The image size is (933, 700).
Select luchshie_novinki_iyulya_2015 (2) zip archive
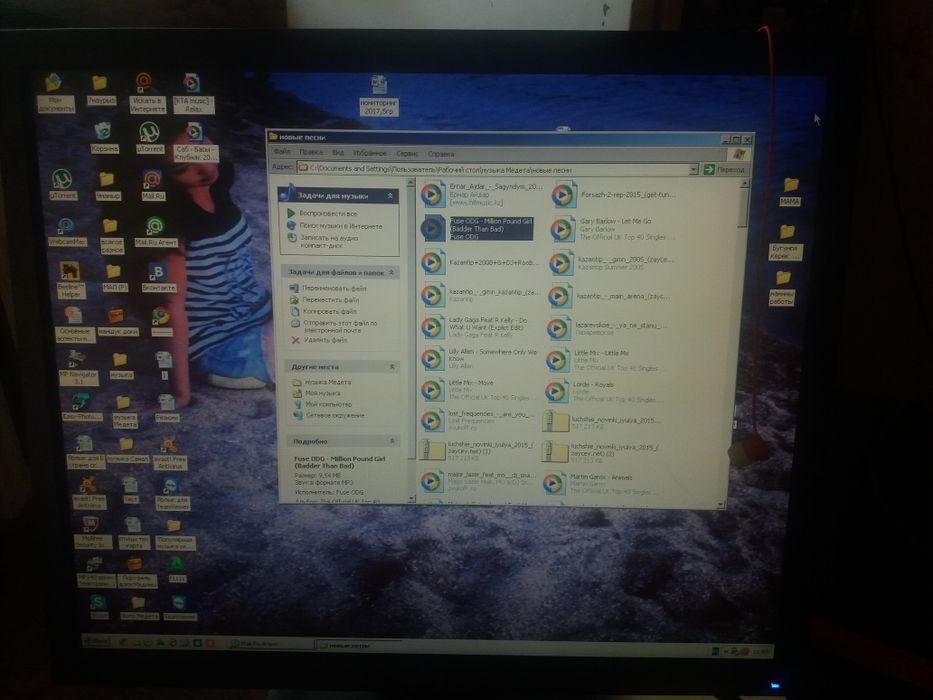(601, 452)
